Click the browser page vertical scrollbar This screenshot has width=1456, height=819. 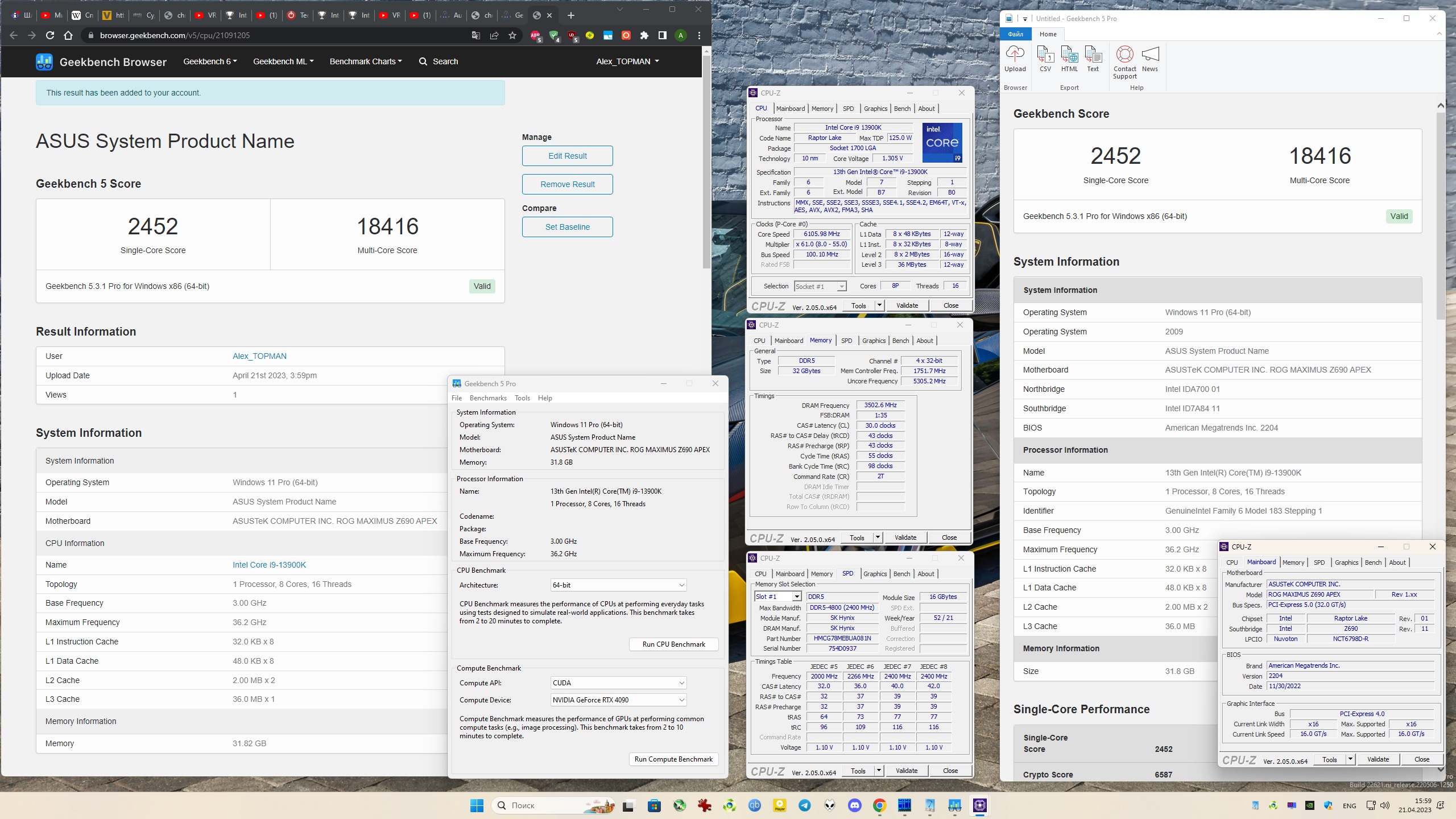click(706, 162)
